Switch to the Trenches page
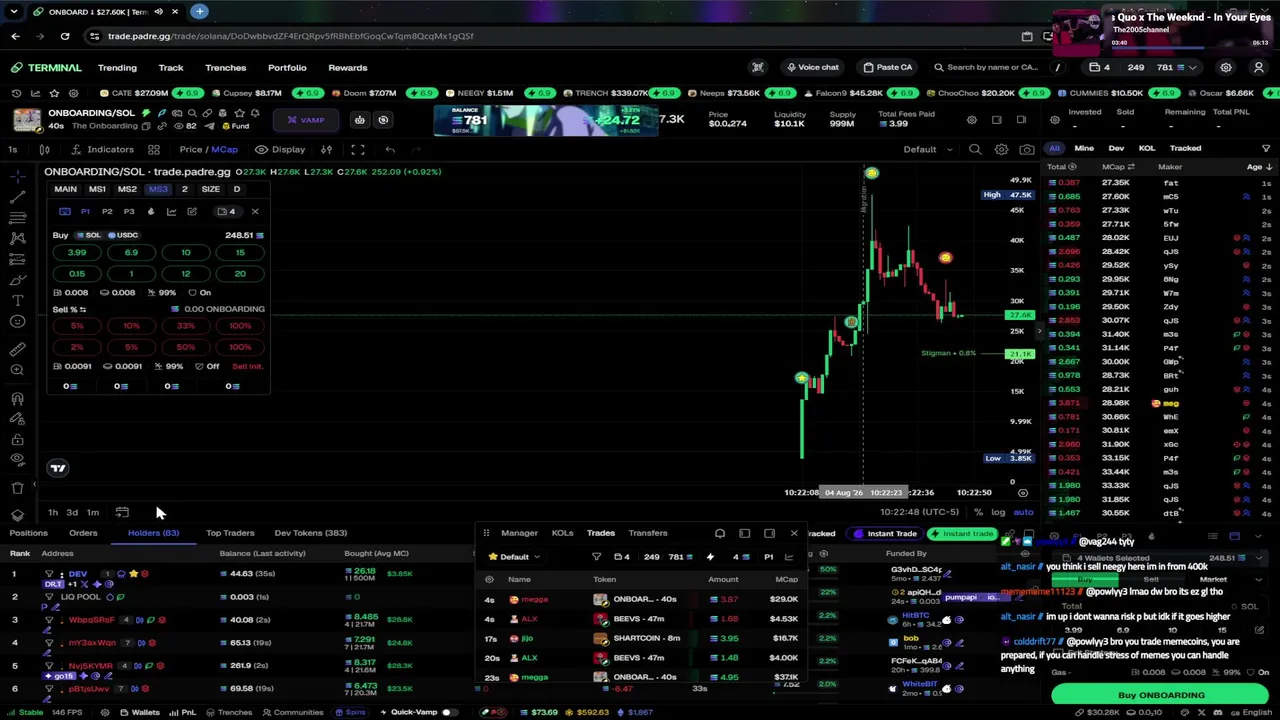Viewport: 1280px width, 720px height. [225, 68]
